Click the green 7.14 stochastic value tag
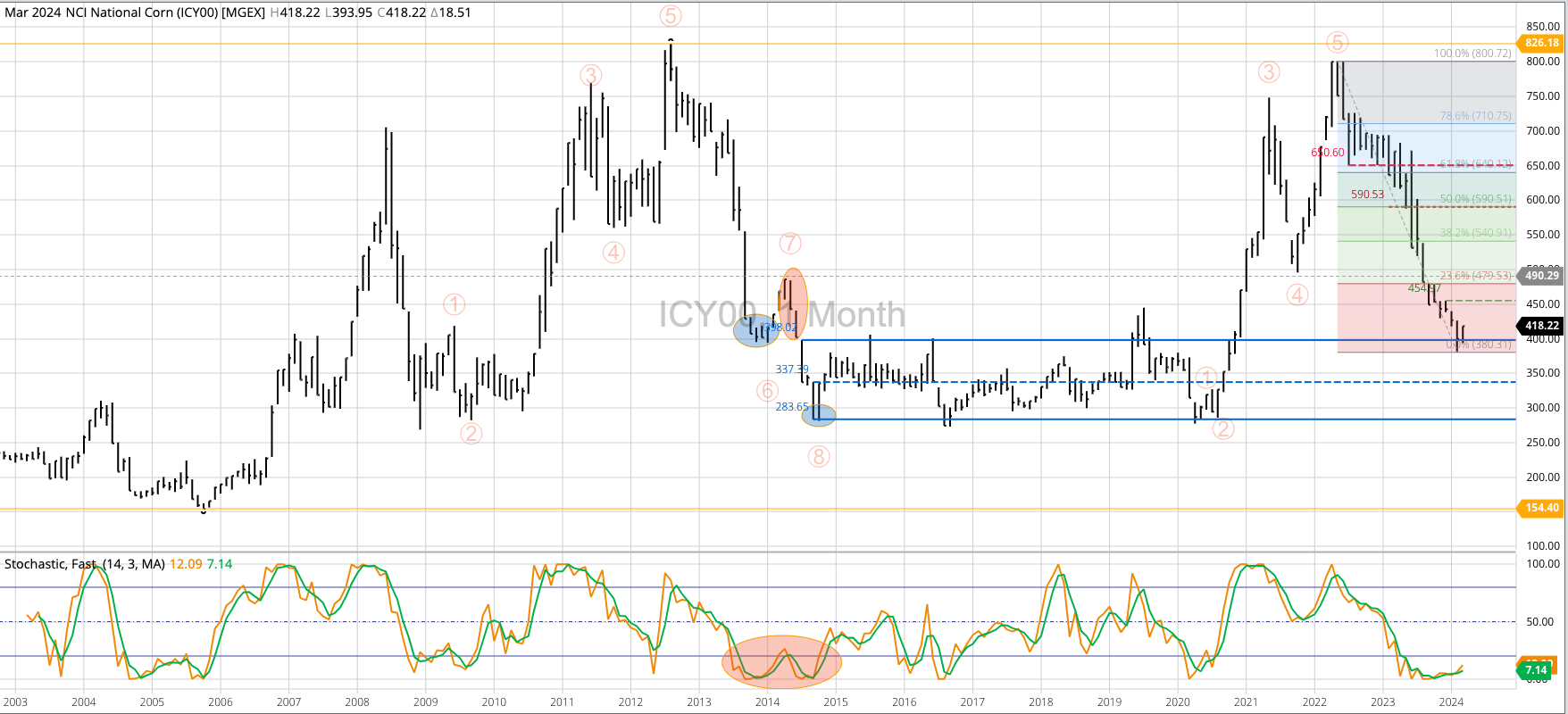The height and width of the screenshot is (714, 1568). click(x=1536, y=670)
